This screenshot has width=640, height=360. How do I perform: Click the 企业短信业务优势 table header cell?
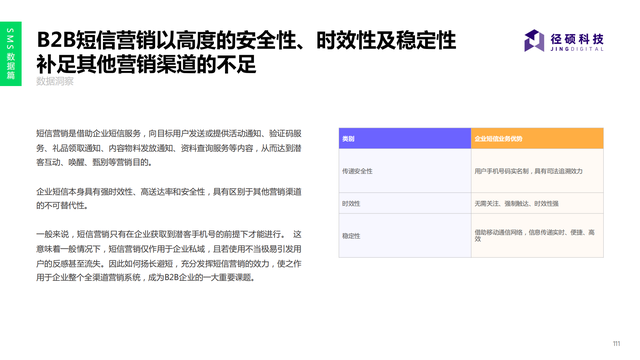[x=537, y=138]
